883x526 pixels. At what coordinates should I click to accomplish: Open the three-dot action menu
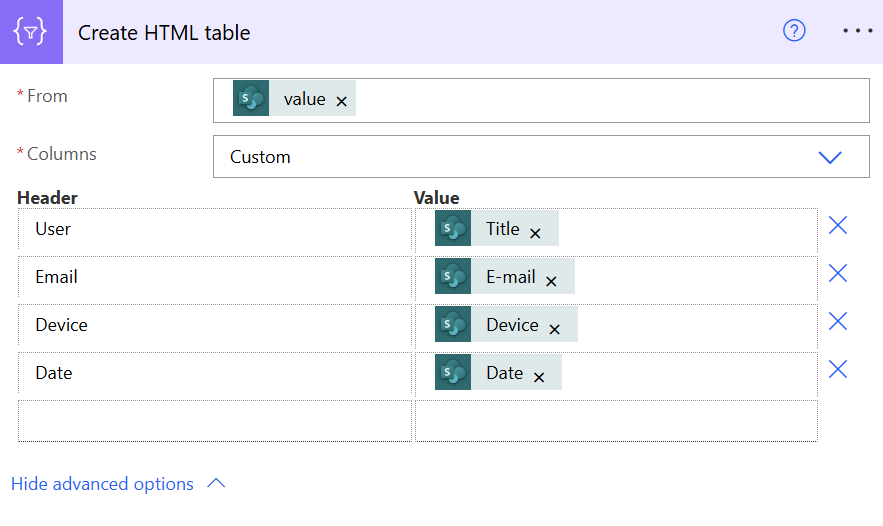click(x=857, y=31)
